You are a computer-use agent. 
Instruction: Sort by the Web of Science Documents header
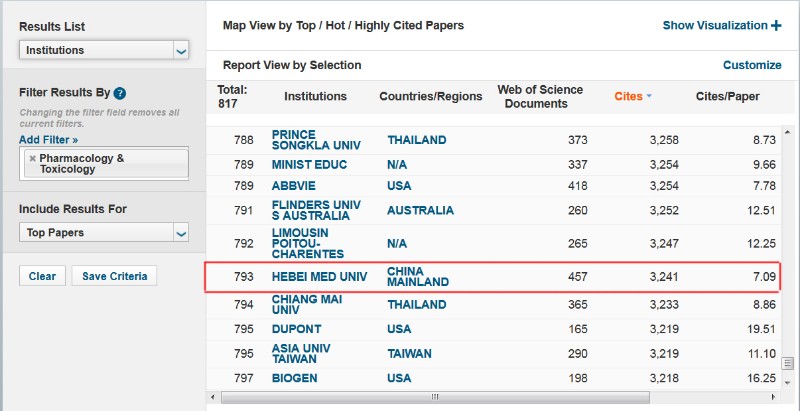pyautogui.click(x=540, y=96)
